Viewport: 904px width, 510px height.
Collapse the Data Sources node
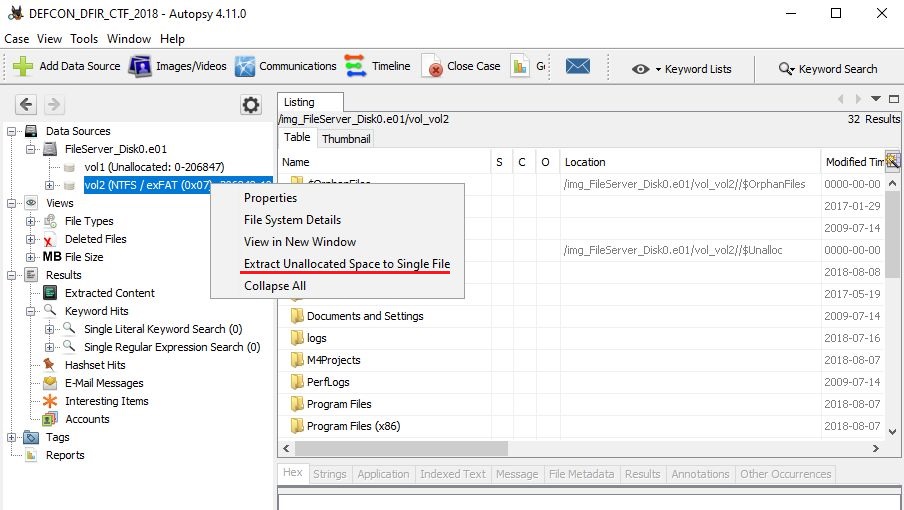point(12,131)
